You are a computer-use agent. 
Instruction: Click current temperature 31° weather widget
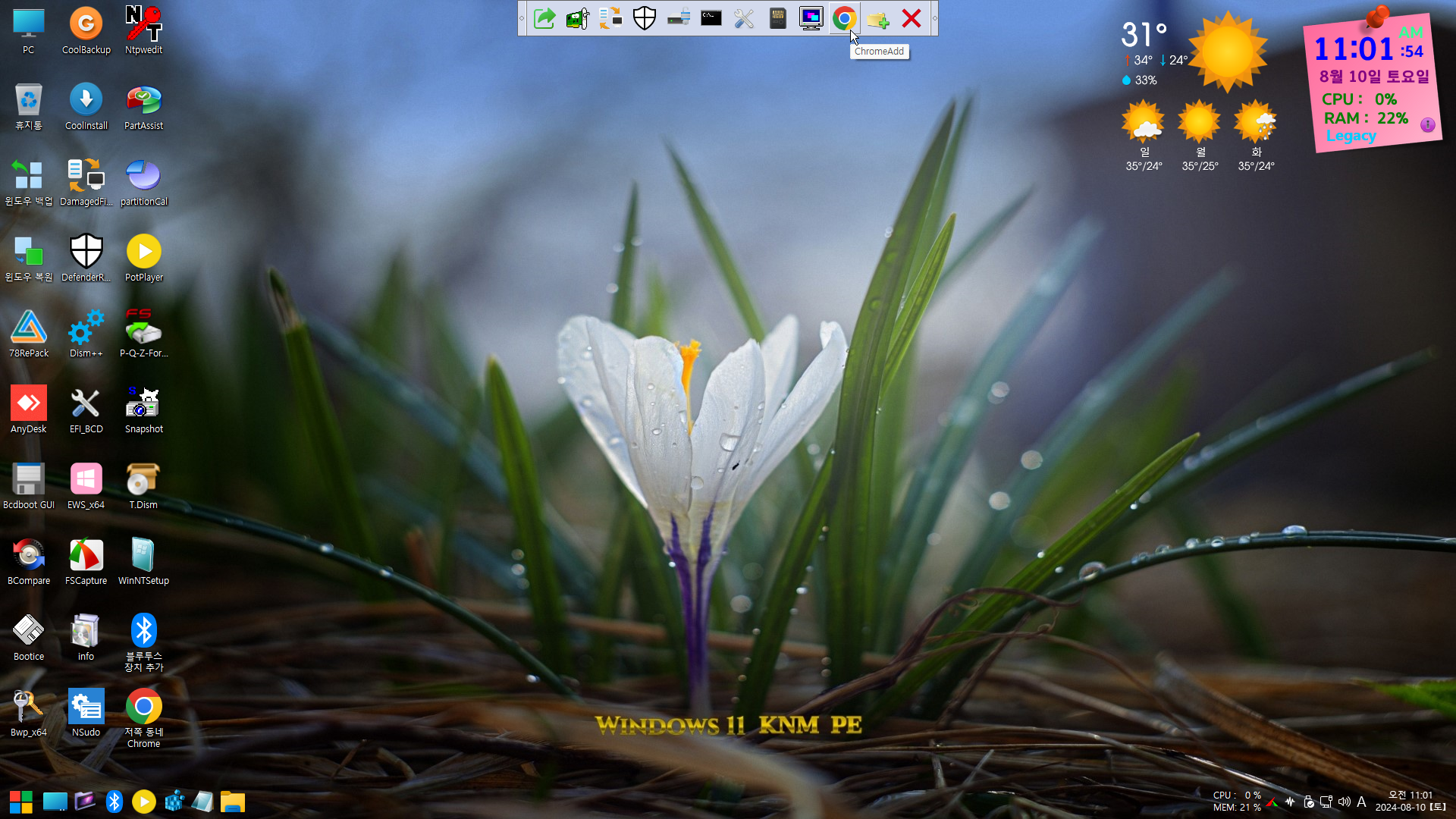1144,34
